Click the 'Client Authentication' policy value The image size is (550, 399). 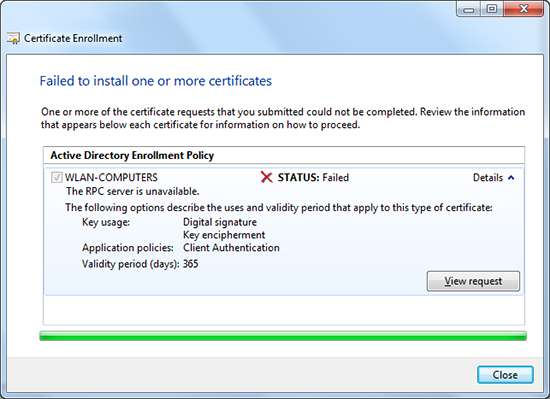[x=232, y=248]
